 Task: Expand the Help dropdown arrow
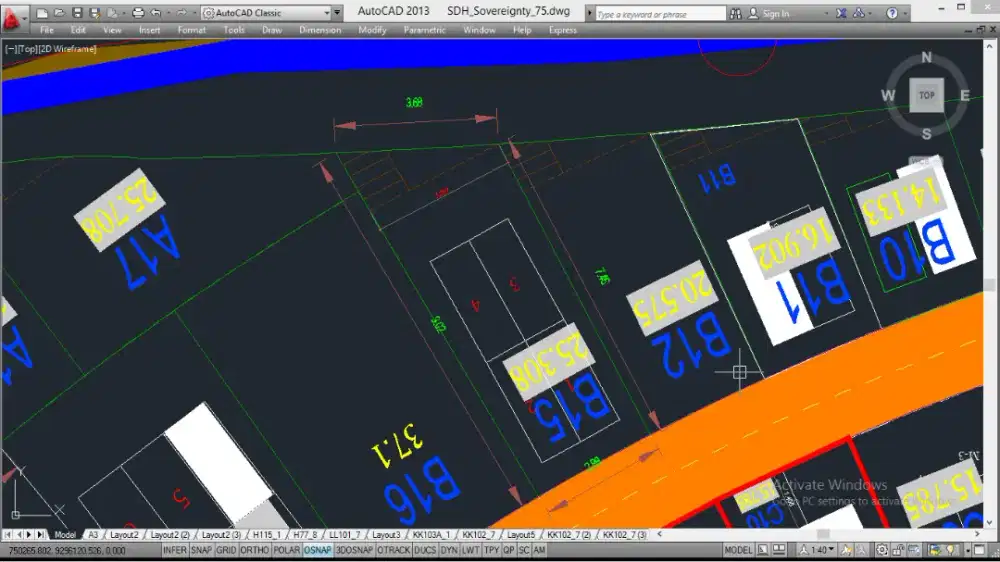click(905, 13)
